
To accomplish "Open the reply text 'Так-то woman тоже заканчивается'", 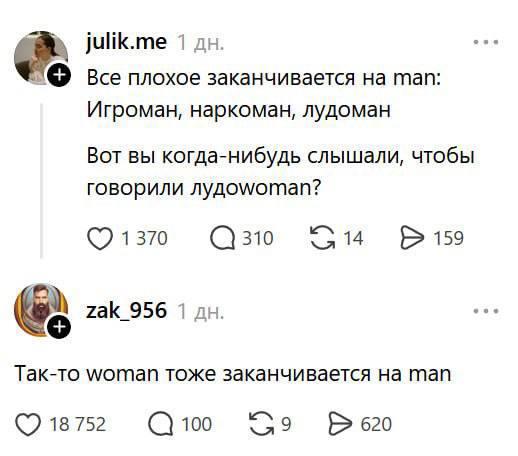I will click(x=233, y=374).
